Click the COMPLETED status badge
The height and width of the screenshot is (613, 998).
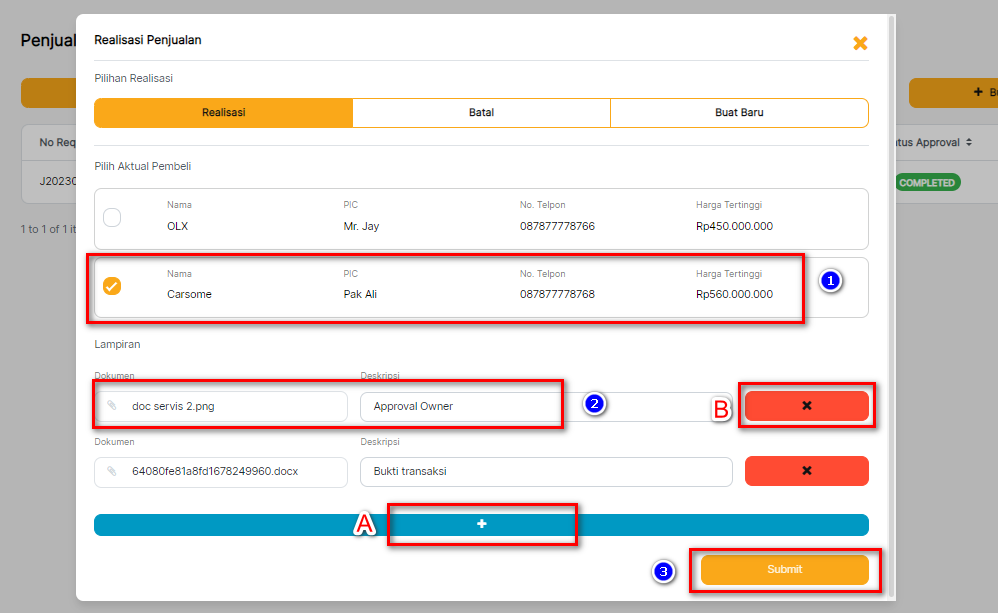(x=927, y=183)
